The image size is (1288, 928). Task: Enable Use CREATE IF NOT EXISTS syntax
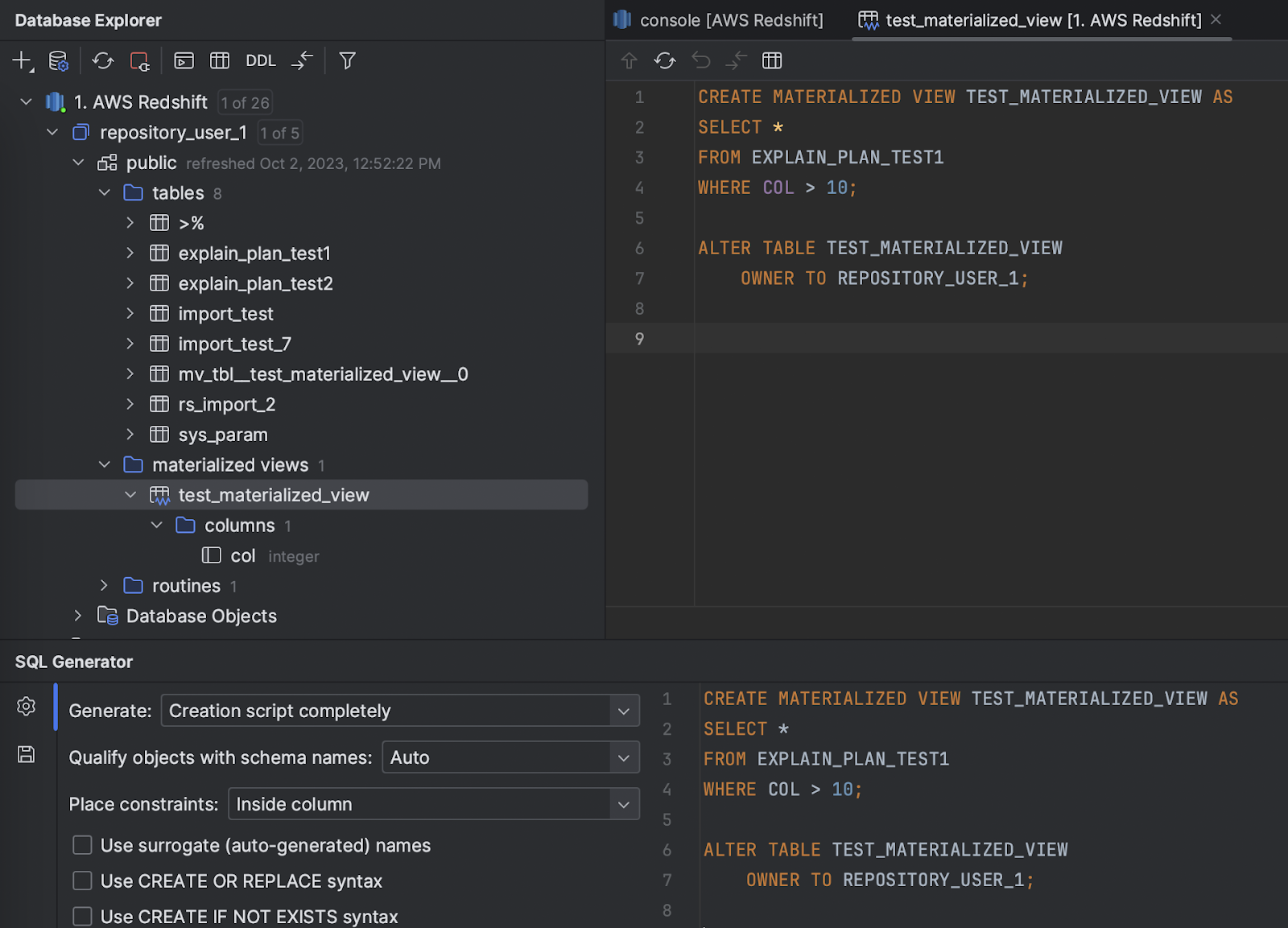(x=82, y=916)
